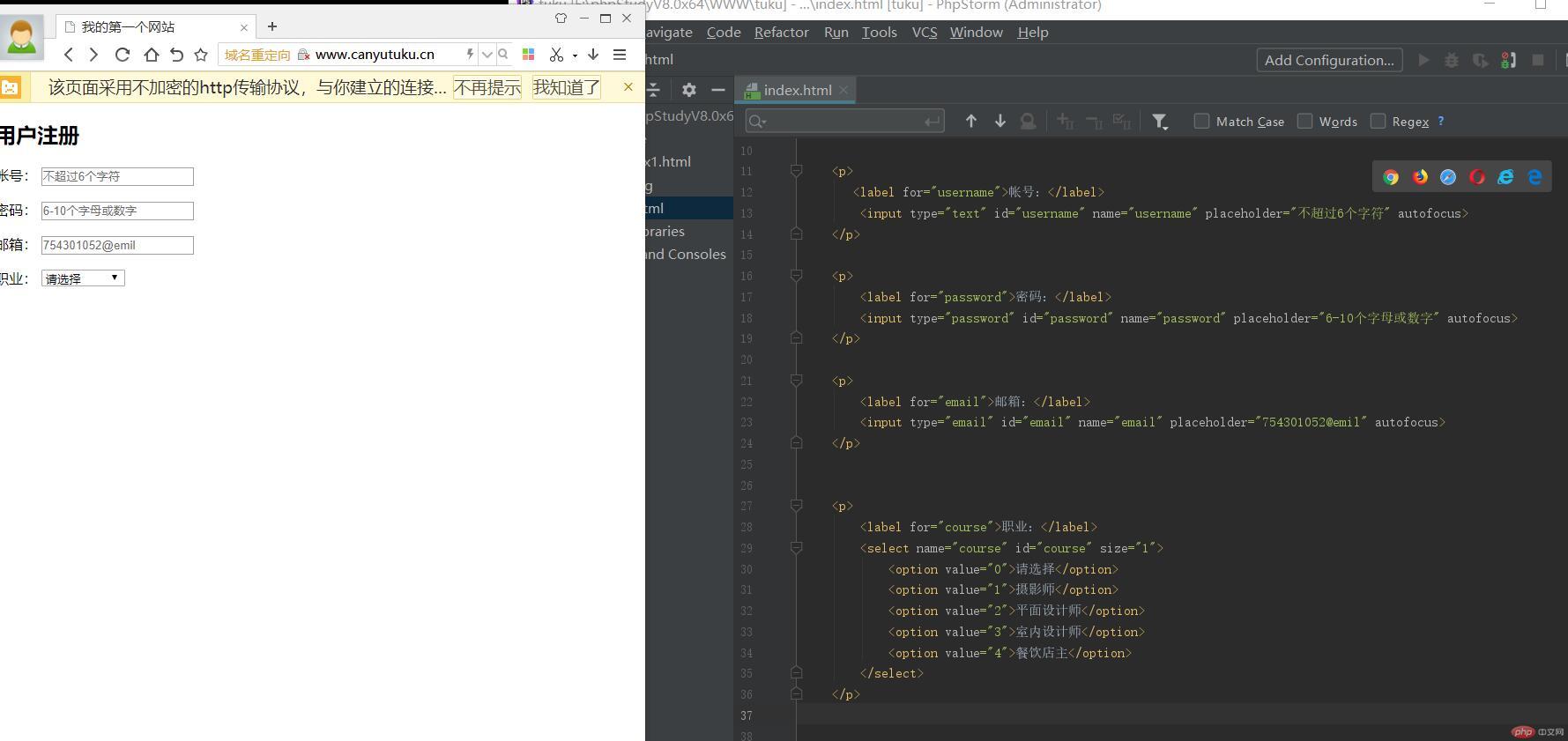Dismiss the http warning bar with X
This screenshot has height=741, width=1568.
click(x=628, y=86)
